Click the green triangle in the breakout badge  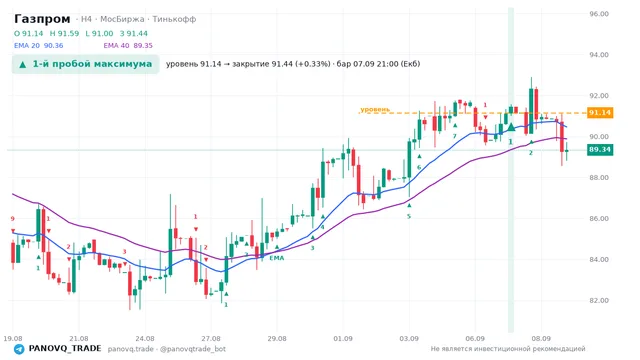(23, 64)
